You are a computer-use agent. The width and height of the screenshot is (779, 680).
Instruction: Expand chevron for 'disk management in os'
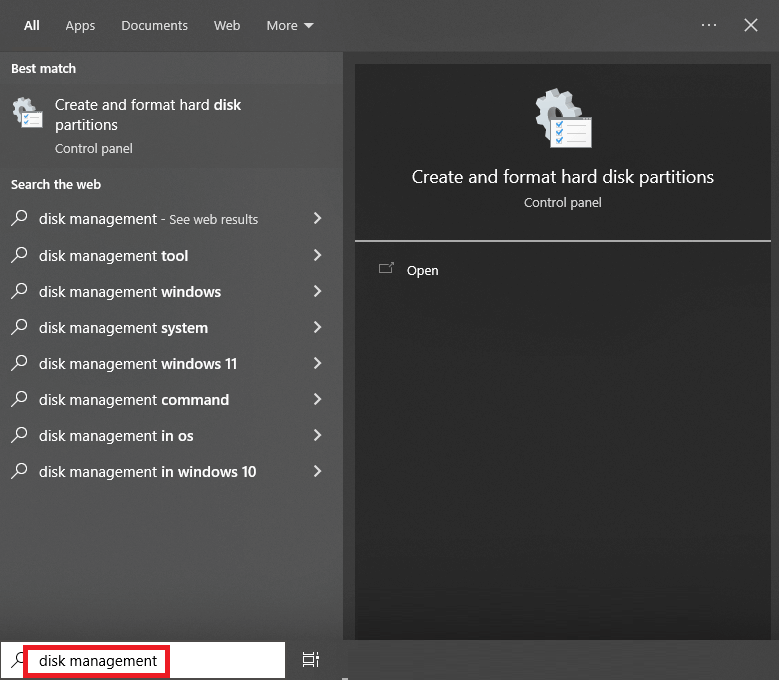click(317, 435)
